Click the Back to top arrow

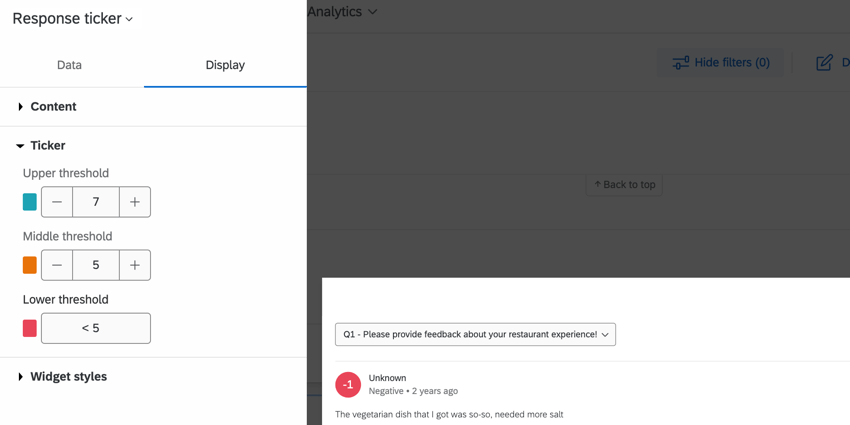[598, 185]
